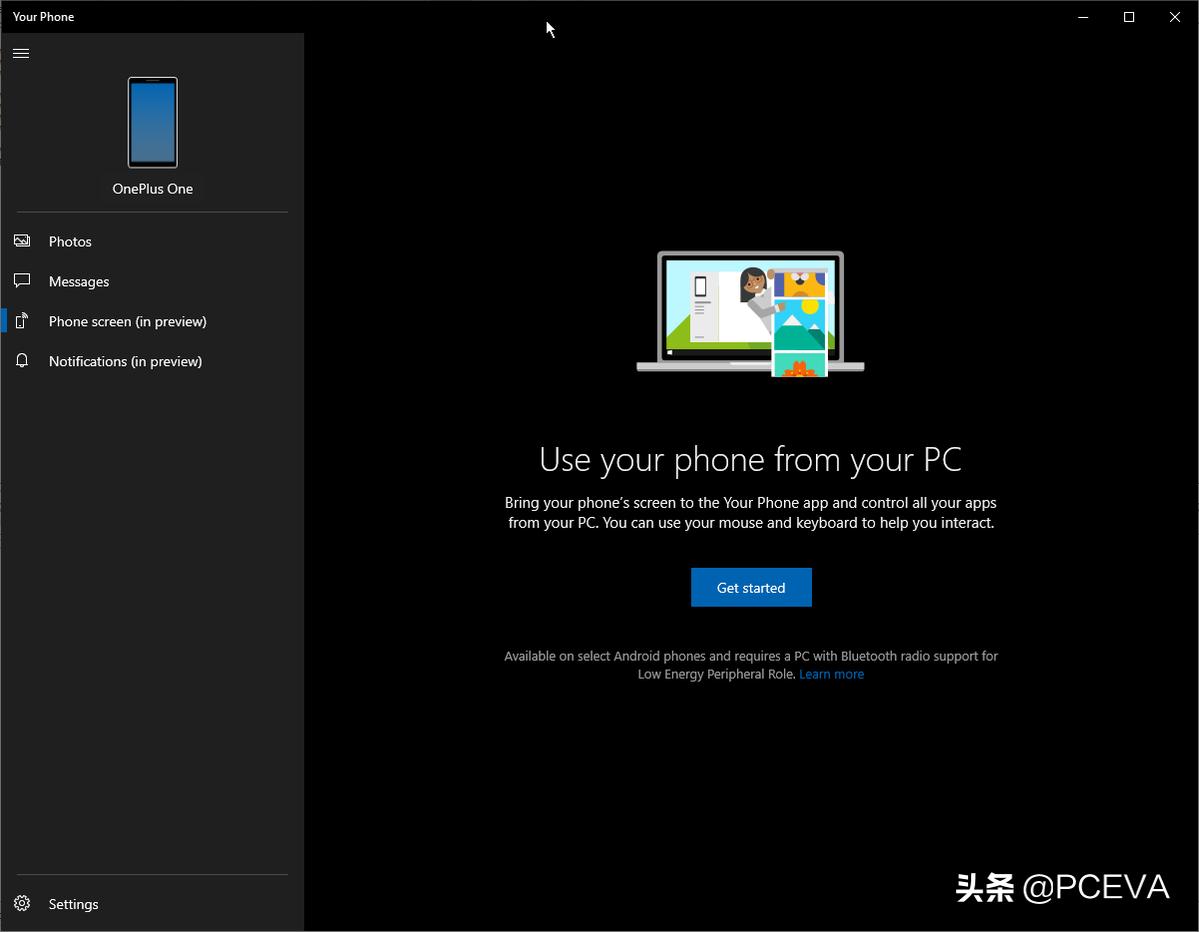The image size is (1199, 932).
Task: Open Settings text at sidebar bottom
Action: 74,904
